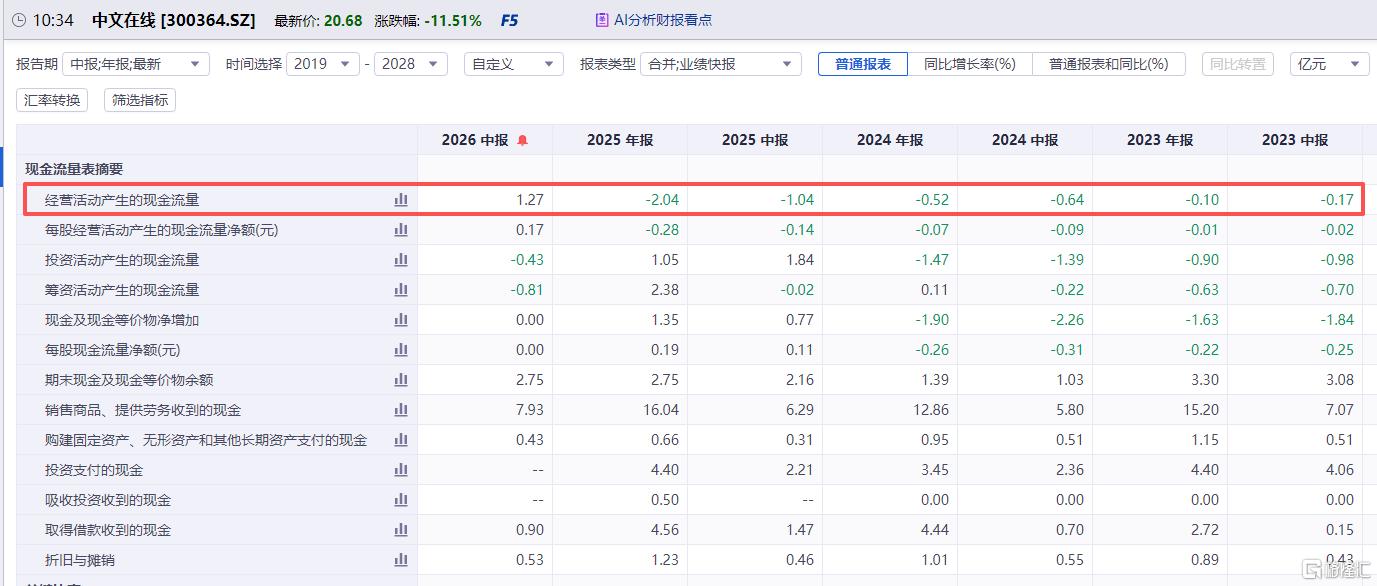Click the 2025 年报 column header
Screen dimensions: 1377x586
pos(620,140)
